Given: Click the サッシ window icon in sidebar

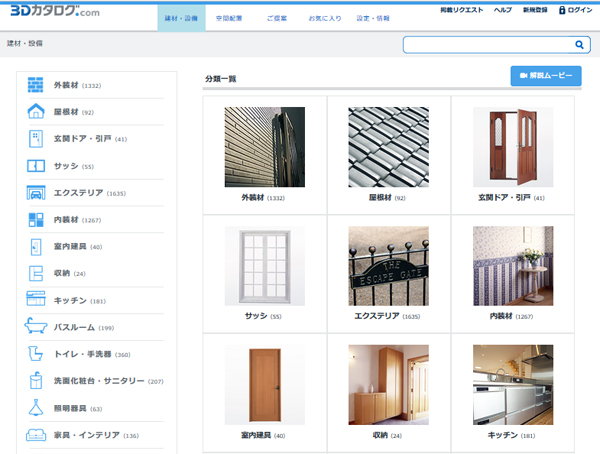Looking at the screenshot, I should [35, 166].
